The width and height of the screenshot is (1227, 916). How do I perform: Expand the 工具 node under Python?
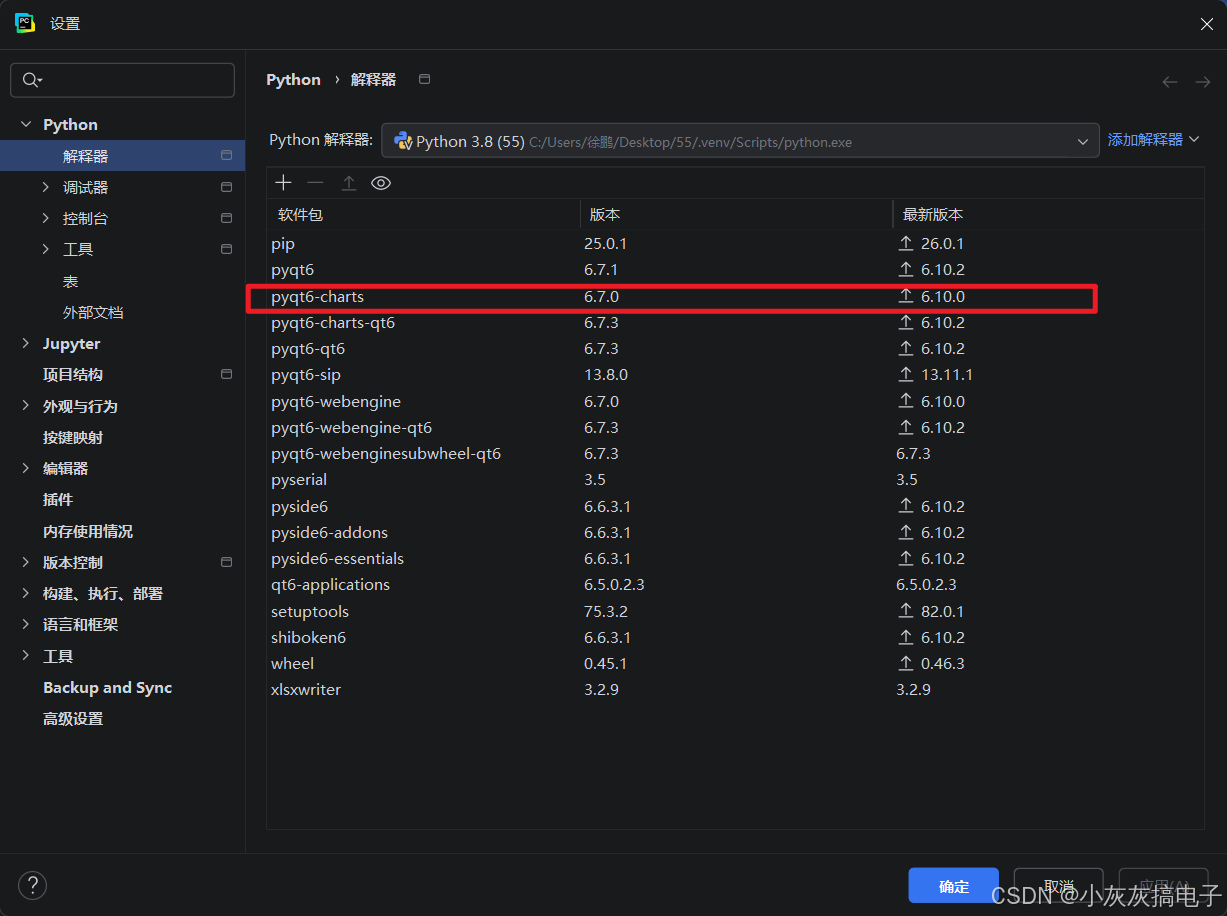[x=46, y=249]
